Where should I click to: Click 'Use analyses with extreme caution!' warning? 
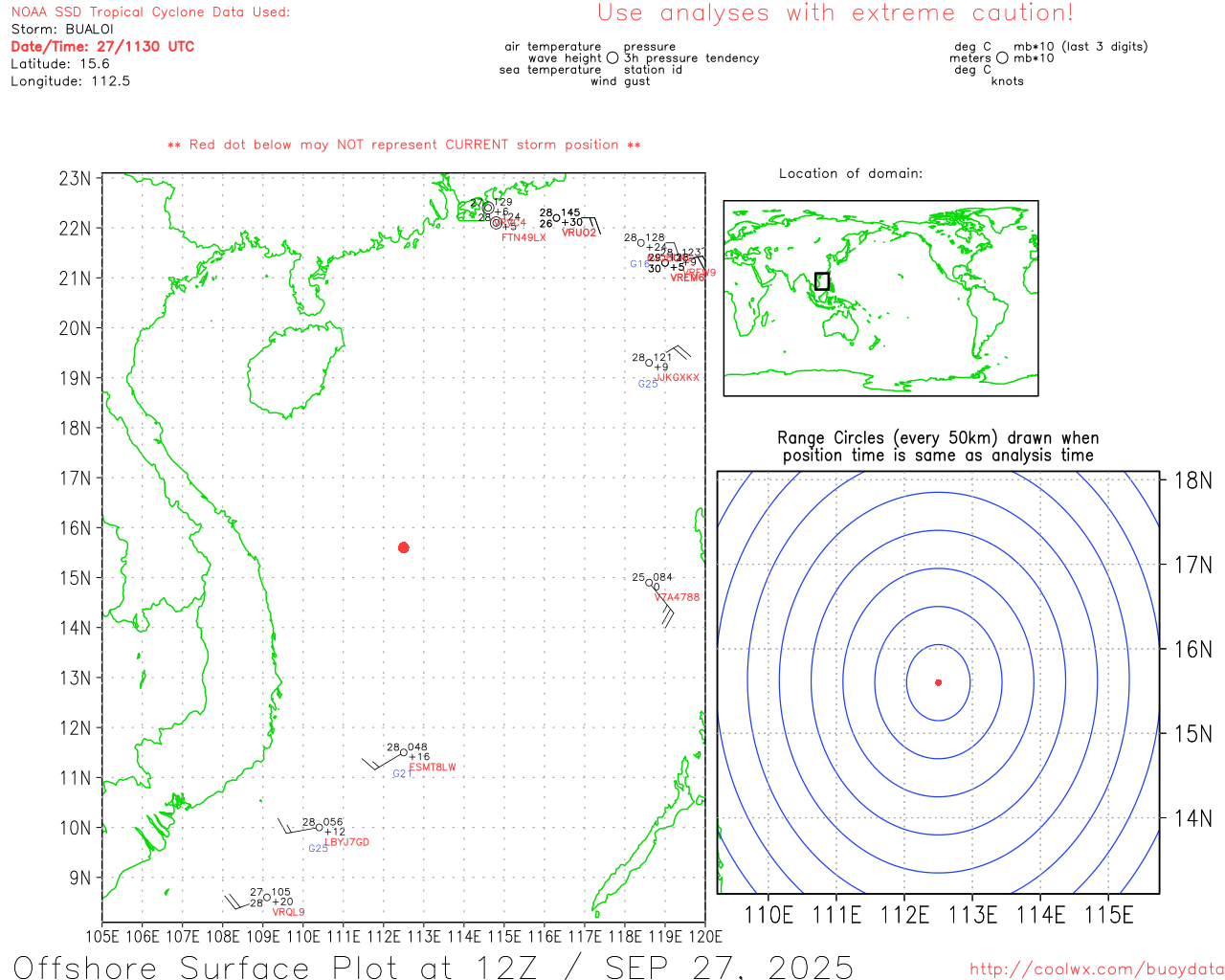point(835,13)
